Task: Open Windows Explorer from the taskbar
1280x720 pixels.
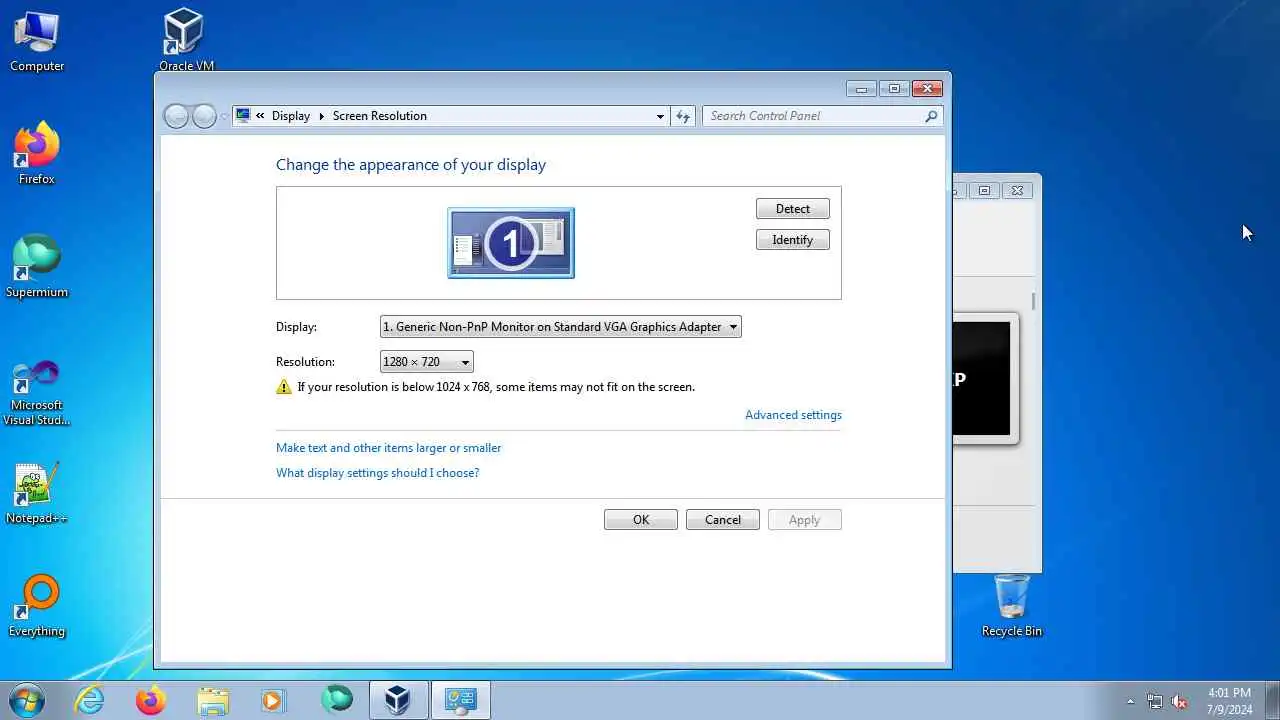Action: pos(213,700)
